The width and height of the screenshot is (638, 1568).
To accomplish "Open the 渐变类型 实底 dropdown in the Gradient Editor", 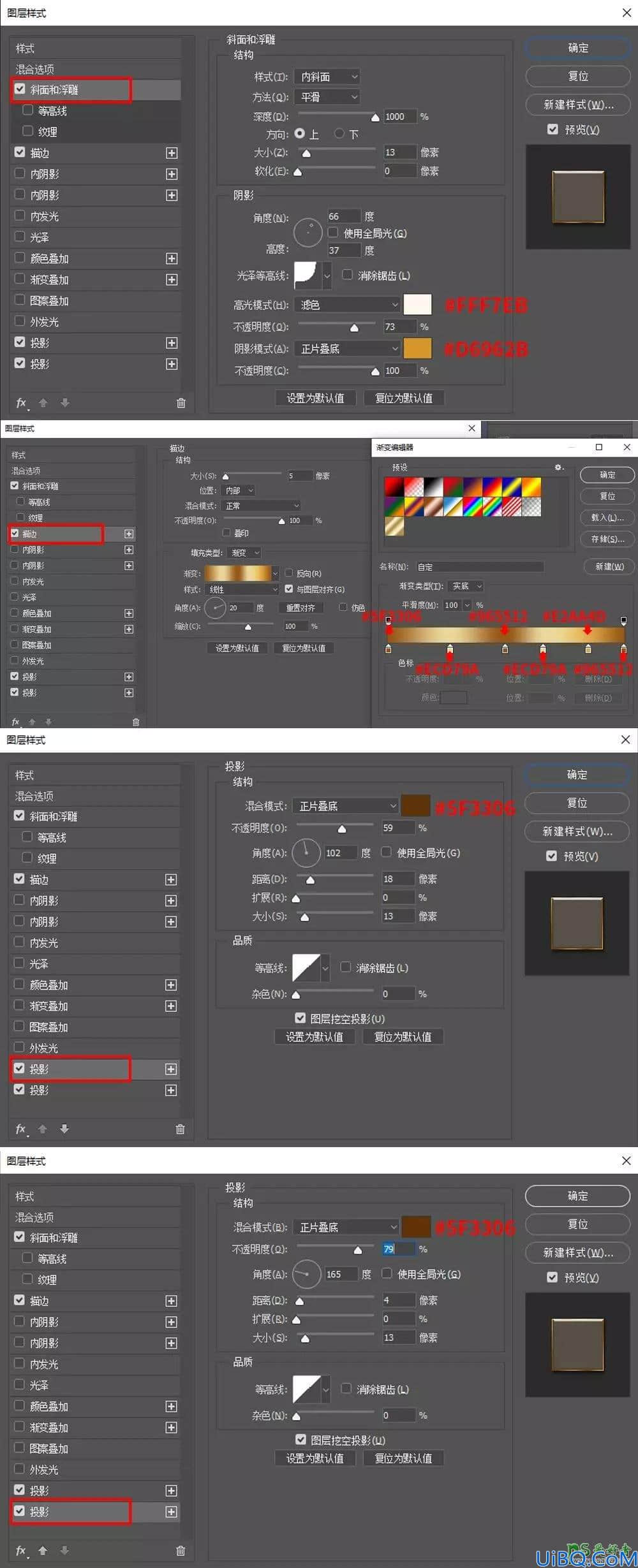I will 466,586.
